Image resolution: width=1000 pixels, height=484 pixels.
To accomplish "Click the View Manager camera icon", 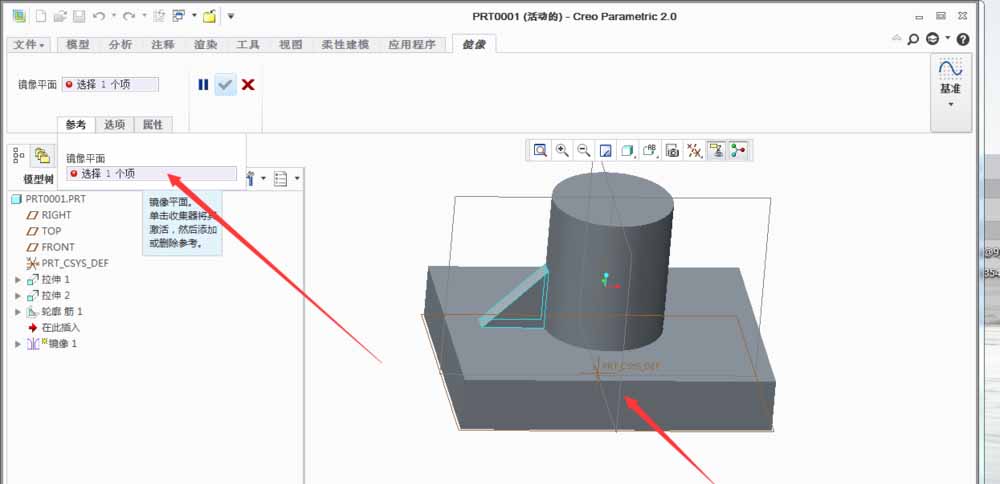I will click(x=672, y=150).
